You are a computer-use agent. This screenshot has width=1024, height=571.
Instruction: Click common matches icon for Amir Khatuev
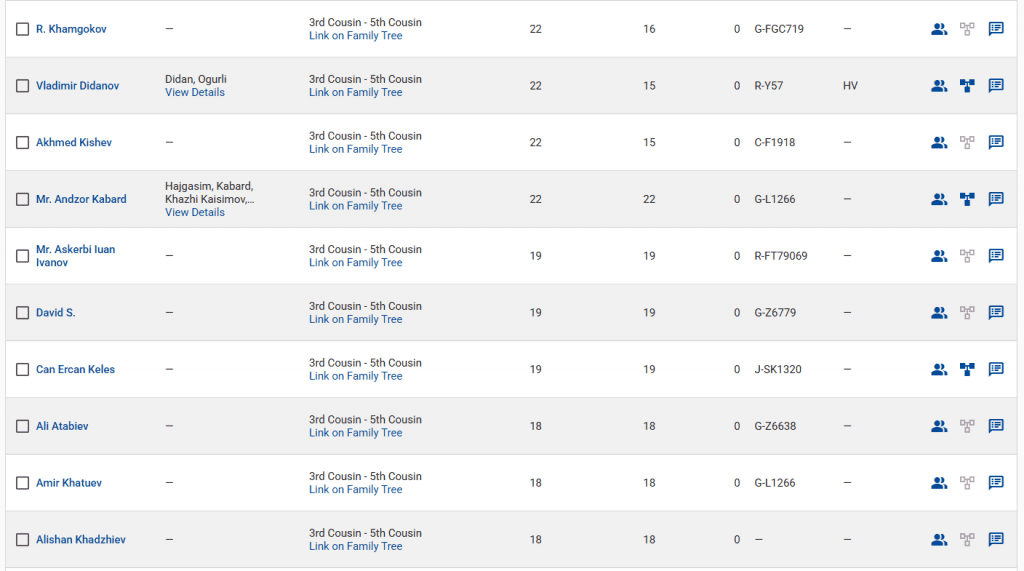tap(938, 483)
